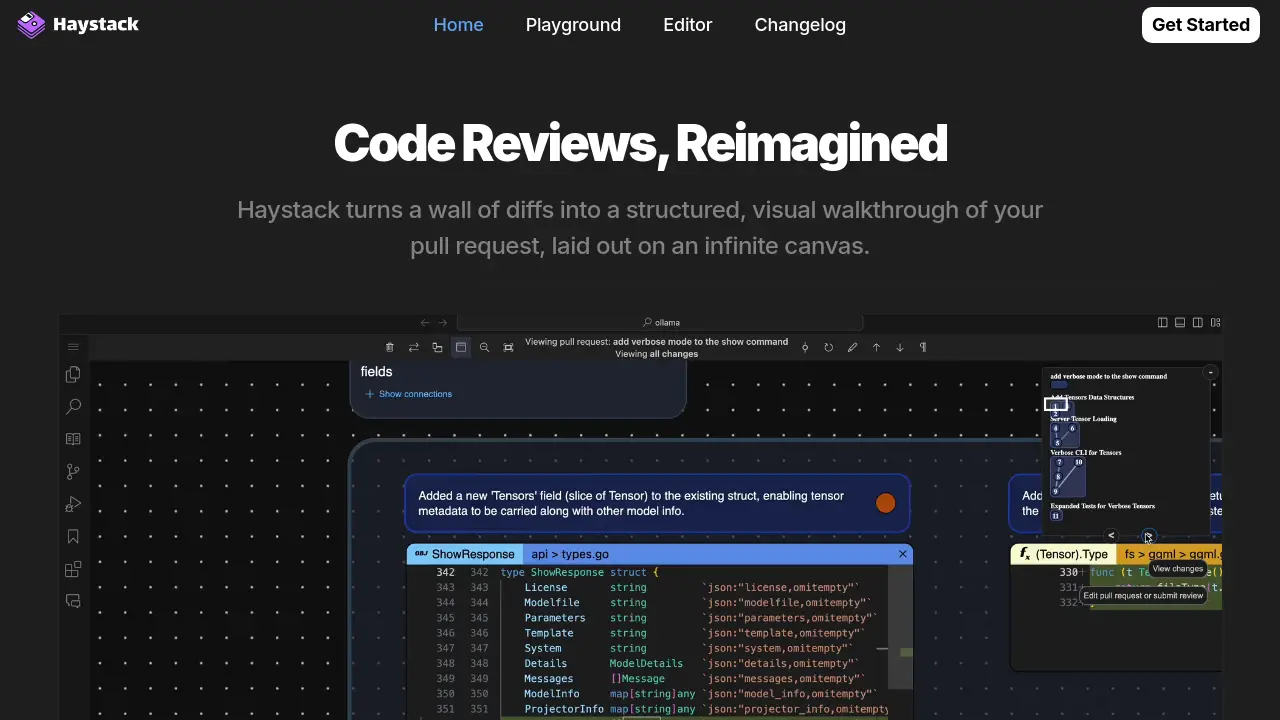Click the paragraph mark icon in toolbar

[x=923, y=347]
